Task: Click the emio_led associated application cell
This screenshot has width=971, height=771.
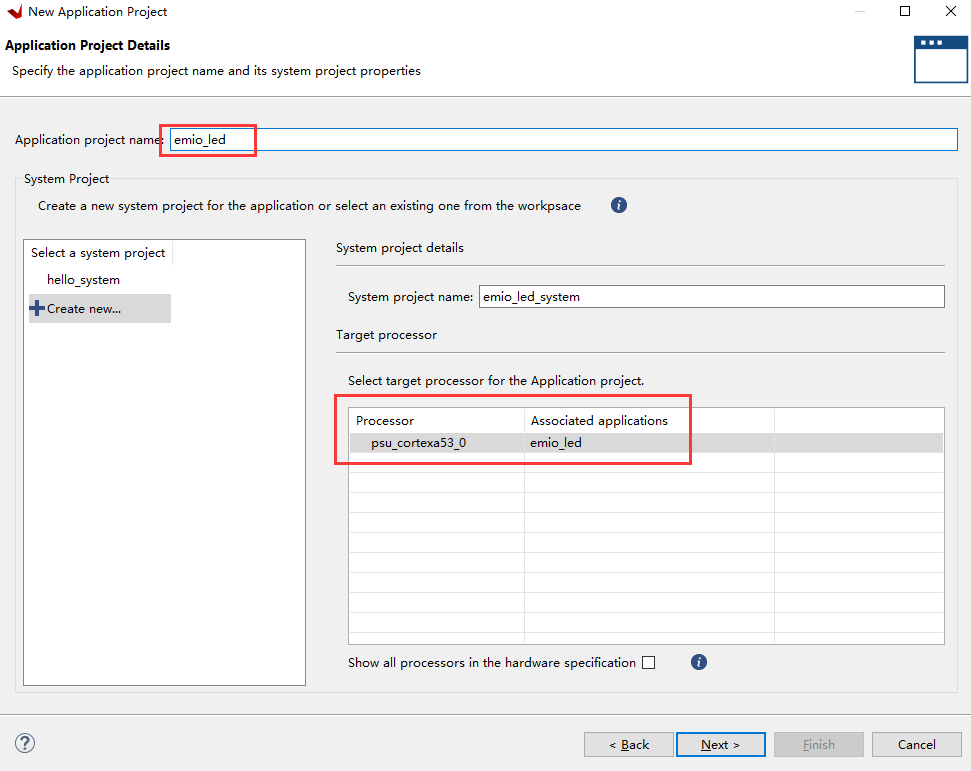Action: 556,443
